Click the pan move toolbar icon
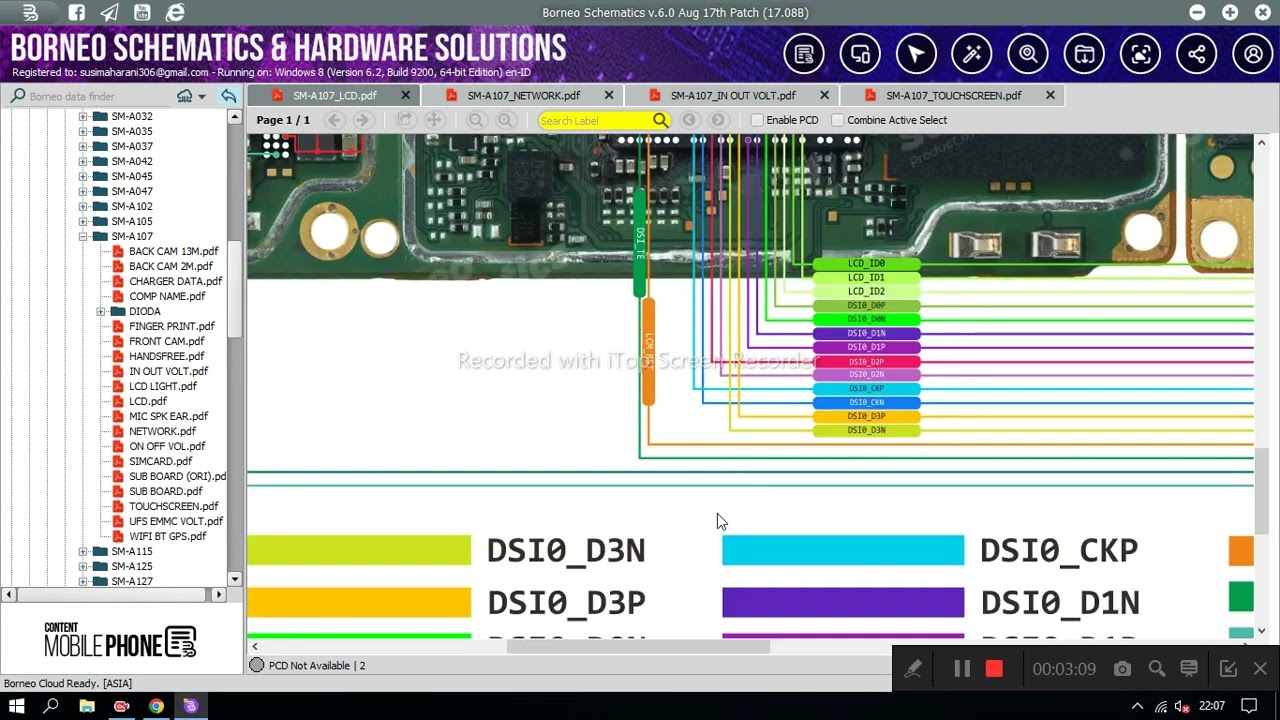 click(x=434, y=120)
